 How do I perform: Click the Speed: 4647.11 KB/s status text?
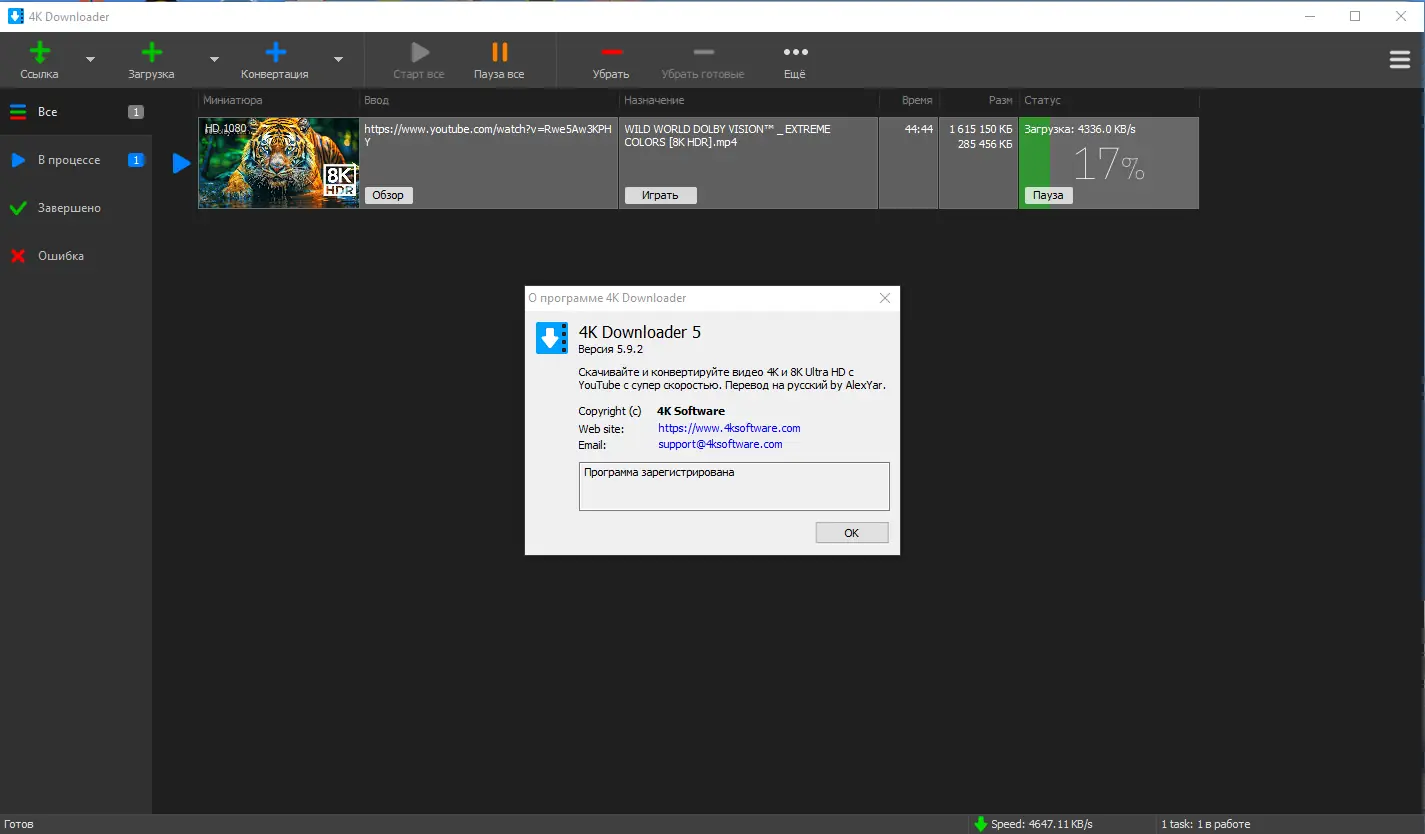1042,824
